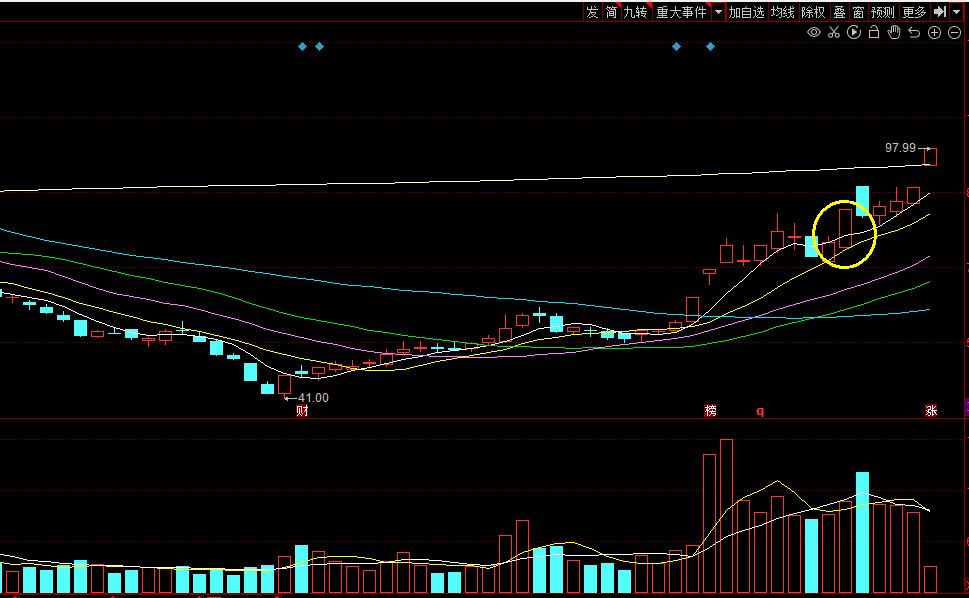Start chart replay with the circular play icon
Image resolution: width=969 pixels, height=598 pixels.
click(854, 32)
